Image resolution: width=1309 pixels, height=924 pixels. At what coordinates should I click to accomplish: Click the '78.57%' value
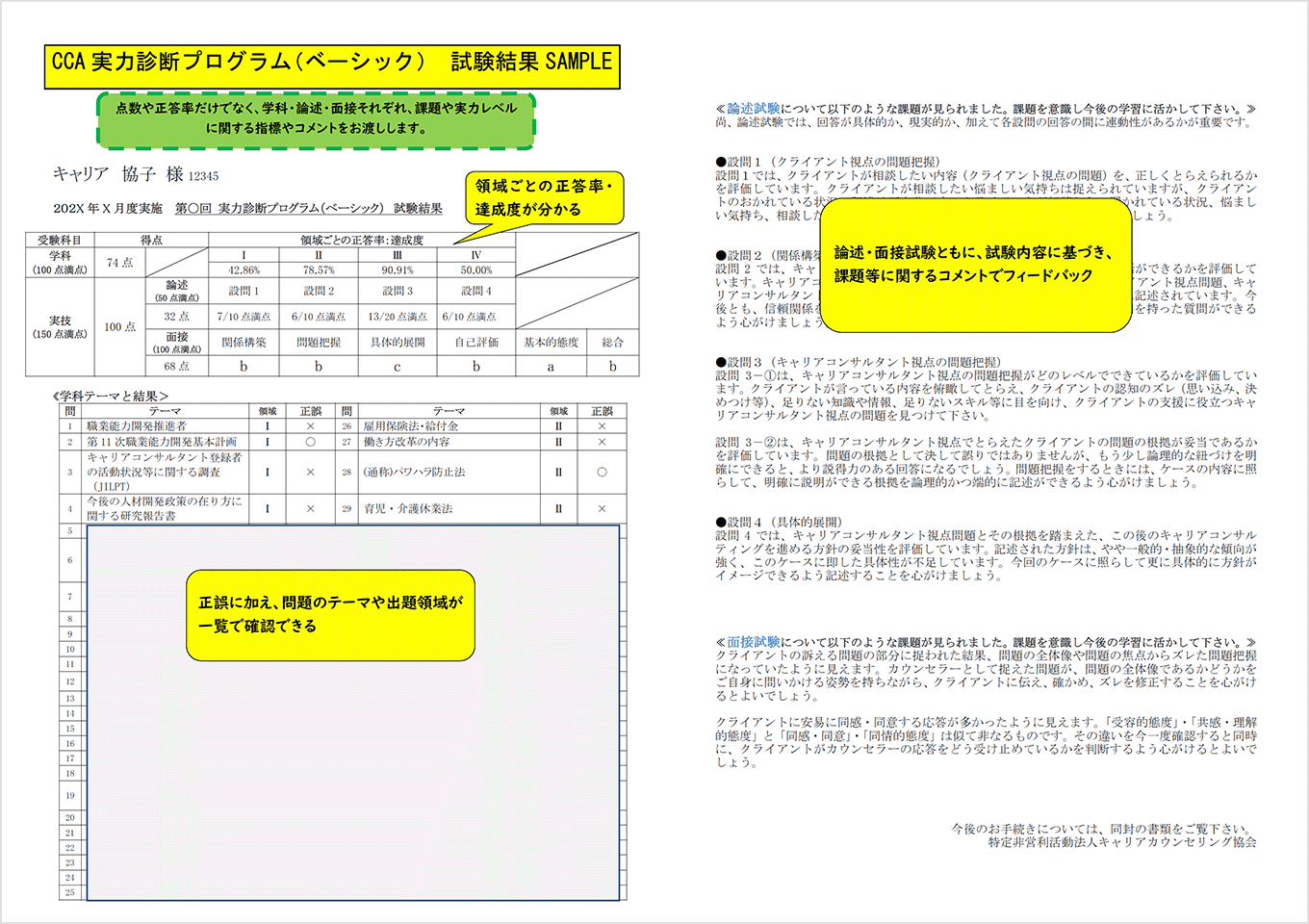tap(319, 270)
